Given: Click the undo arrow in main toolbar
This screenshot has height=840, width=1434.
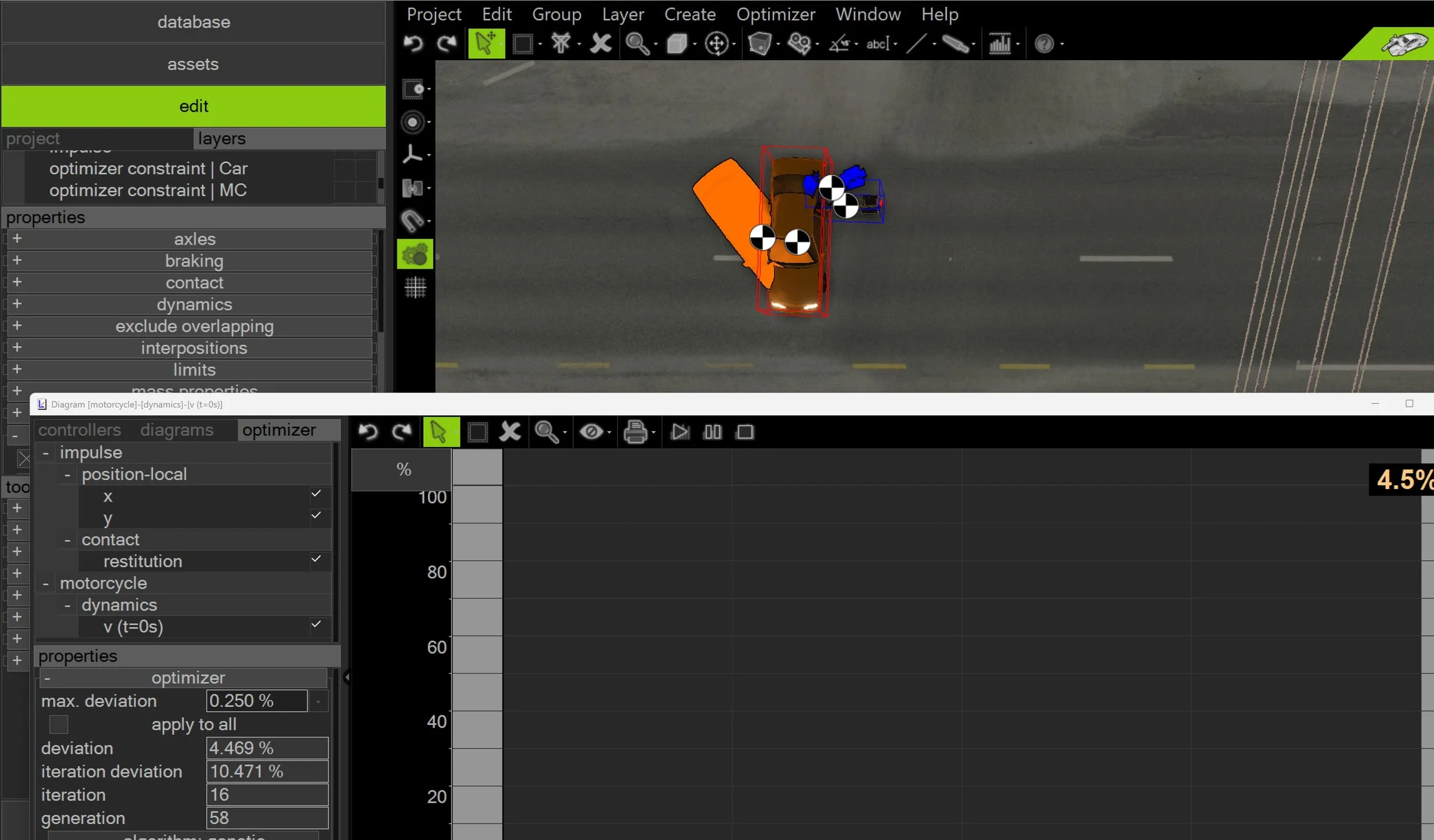Looking at the screenshot, I should point(412,44).
